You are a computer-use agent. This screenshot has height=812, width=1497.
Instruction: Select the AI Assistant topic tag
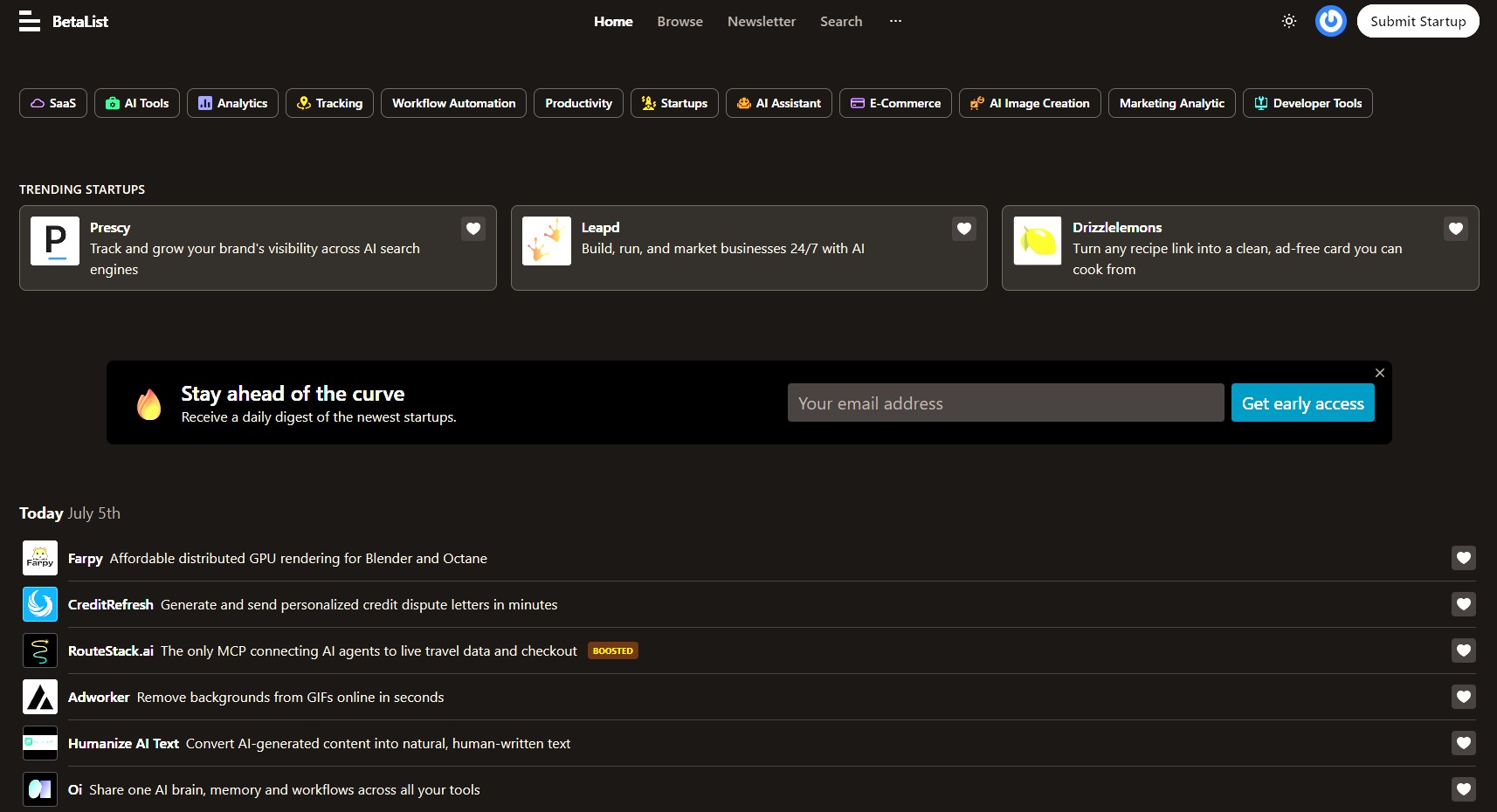click(779, 103)
